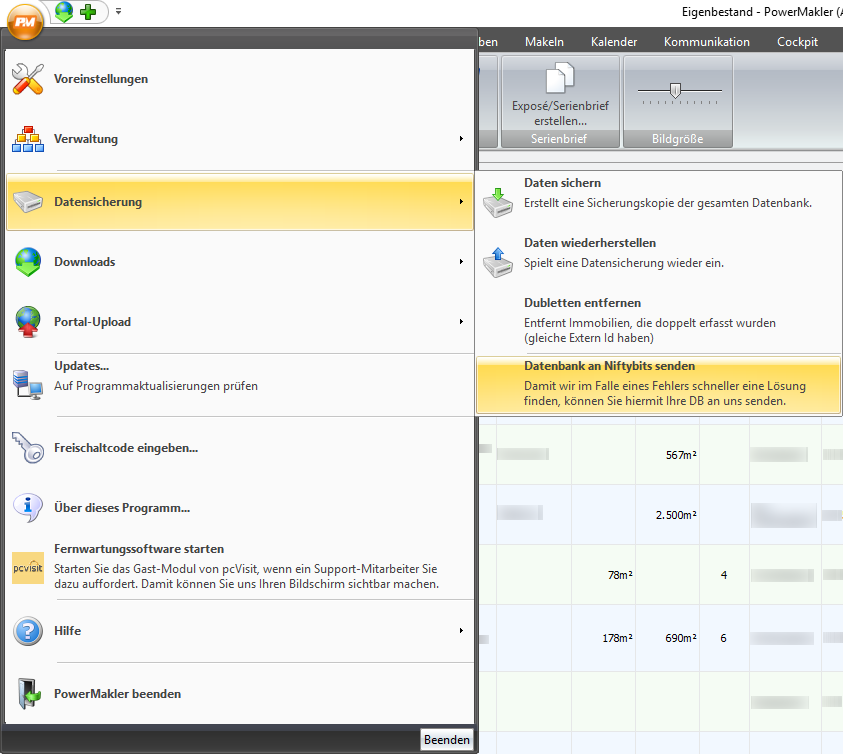This screenshot has width=843, height=754.
Task: Click the room count cell showing 4
Action: point(724,575)
